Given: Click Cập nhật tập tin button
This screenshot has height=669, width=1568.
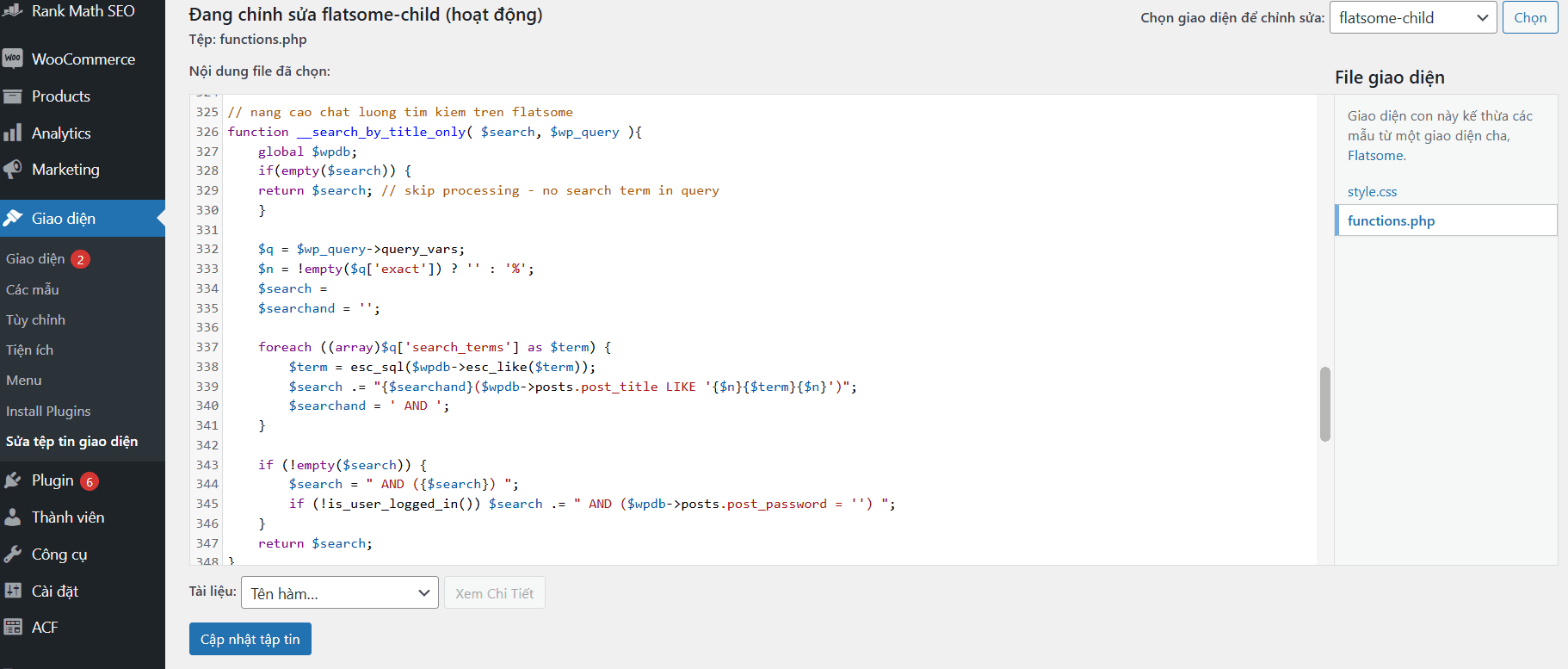Looking at the screenshot, I should click(x=250, y=639).
